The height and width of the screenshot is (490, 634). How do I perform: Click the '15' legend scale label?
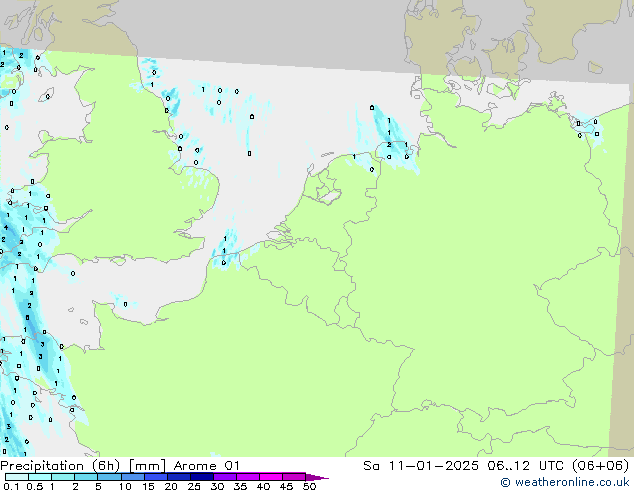click(x=148, y=486)
